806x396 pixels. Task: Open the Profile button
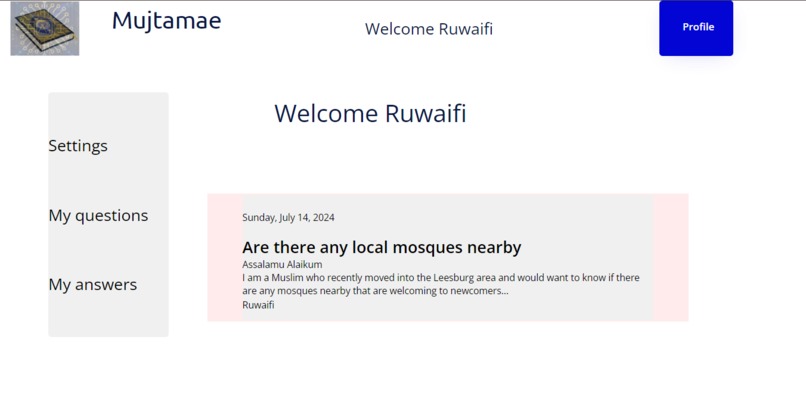click(x=696, y=28)
